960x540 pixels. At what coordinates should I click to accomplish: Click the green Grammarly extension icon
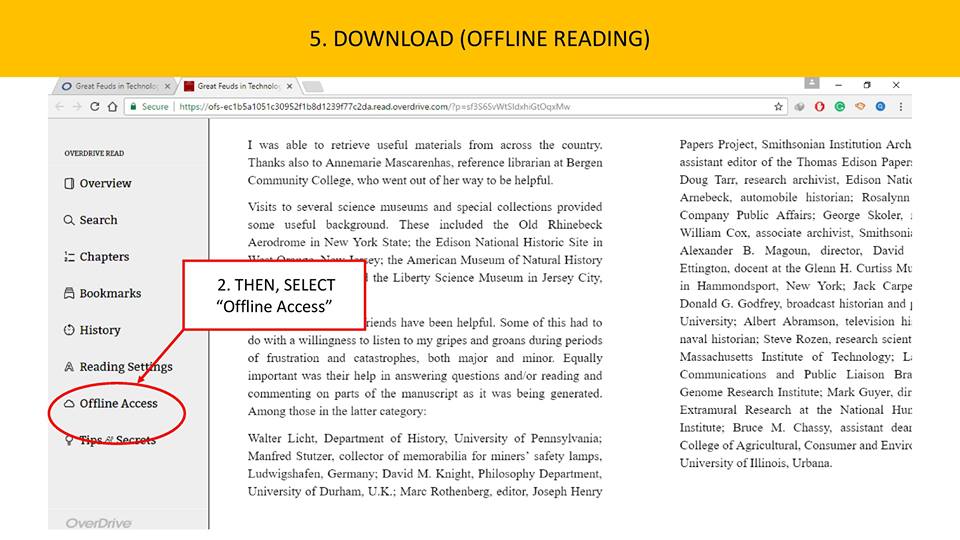[x=839, y=107]
